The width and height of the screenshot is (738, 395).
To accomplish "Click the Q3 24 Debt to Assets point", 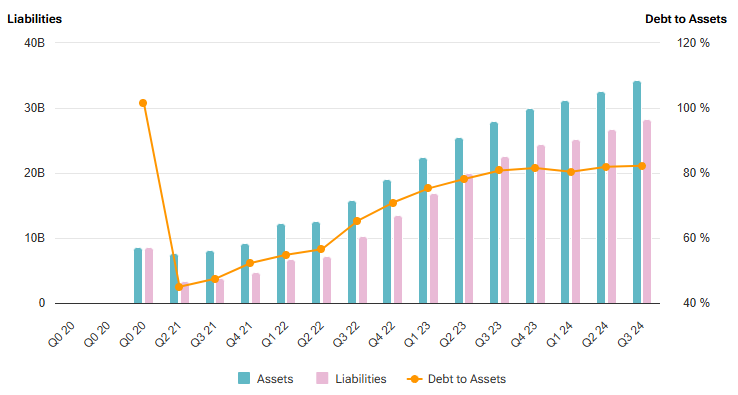I will [642, 166].
